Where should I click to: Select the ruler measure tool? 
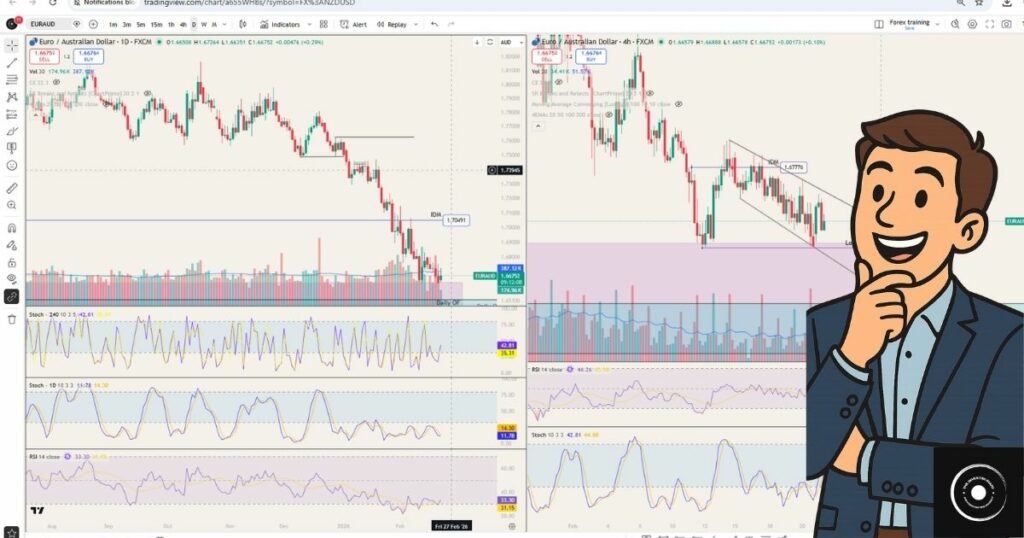pyautogui.click(x=12, y=187)
